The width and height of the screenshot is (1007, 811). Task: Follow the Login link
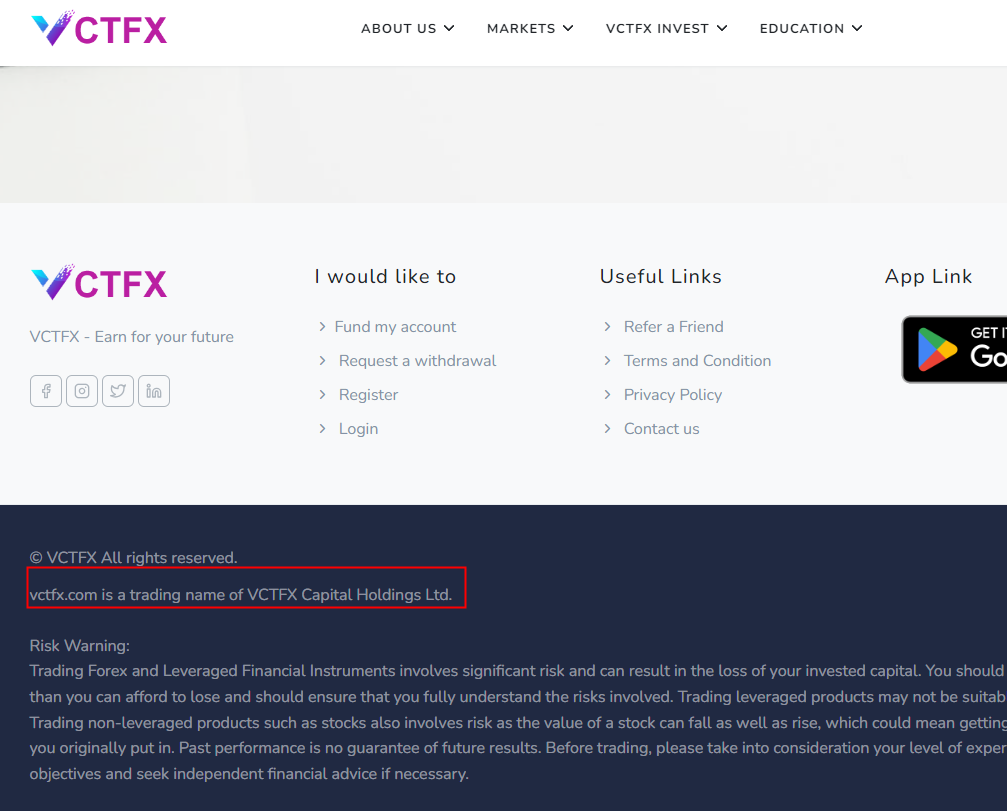(x=358, y=429)
